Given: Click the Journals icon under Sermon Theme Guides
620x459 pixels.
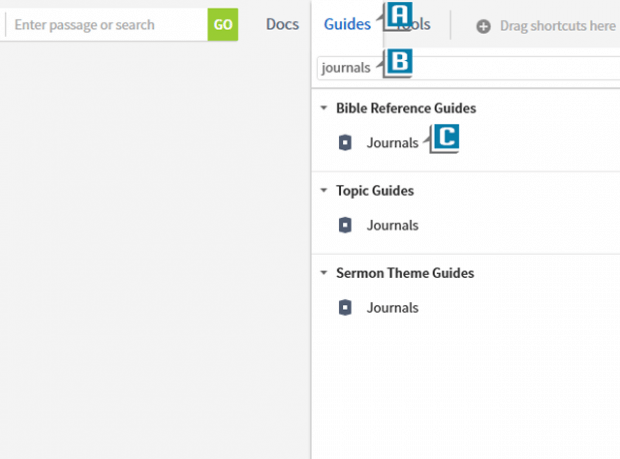Looking at the screenshot, I should pyautogui.click(x=346, y=308).
